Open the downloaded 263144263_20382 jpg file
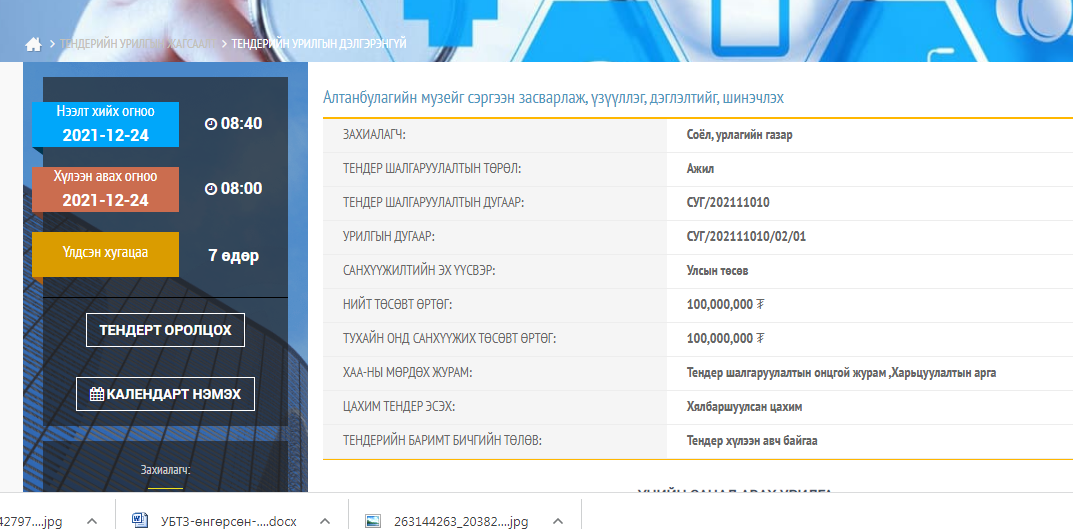This screenshot has width=1073, height=529. pos(460,520)
